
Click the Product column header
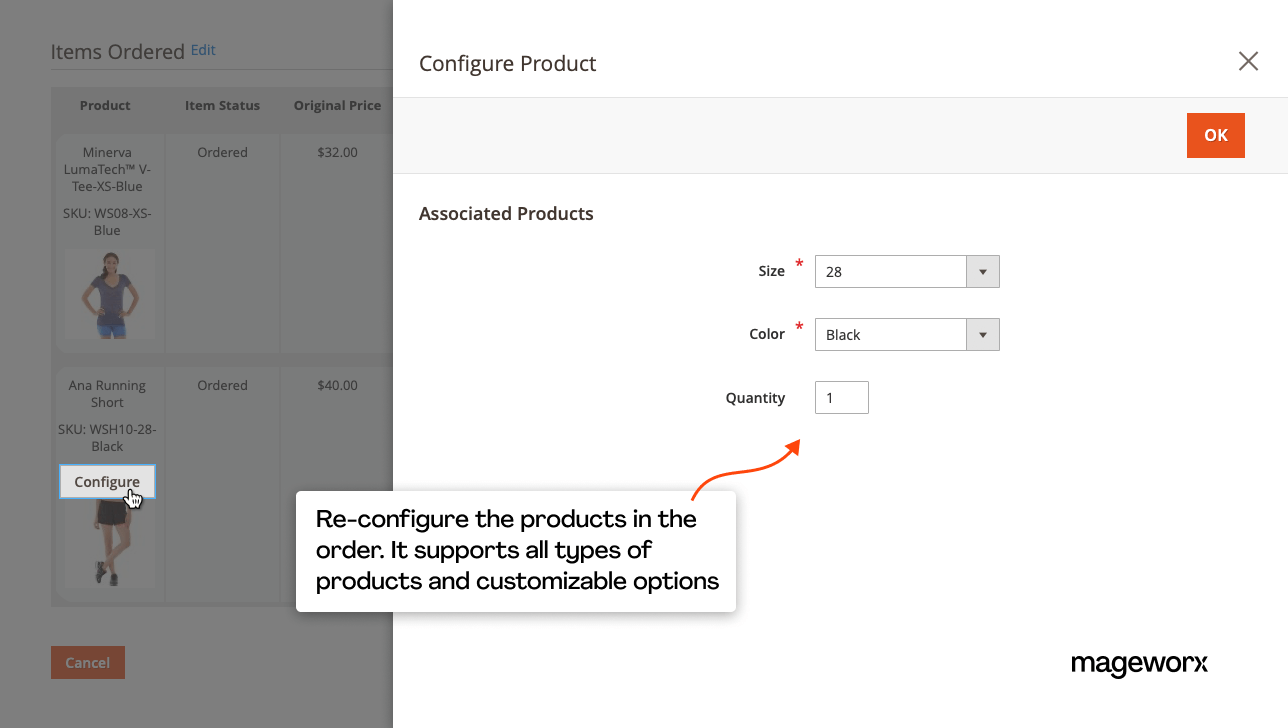105,105
